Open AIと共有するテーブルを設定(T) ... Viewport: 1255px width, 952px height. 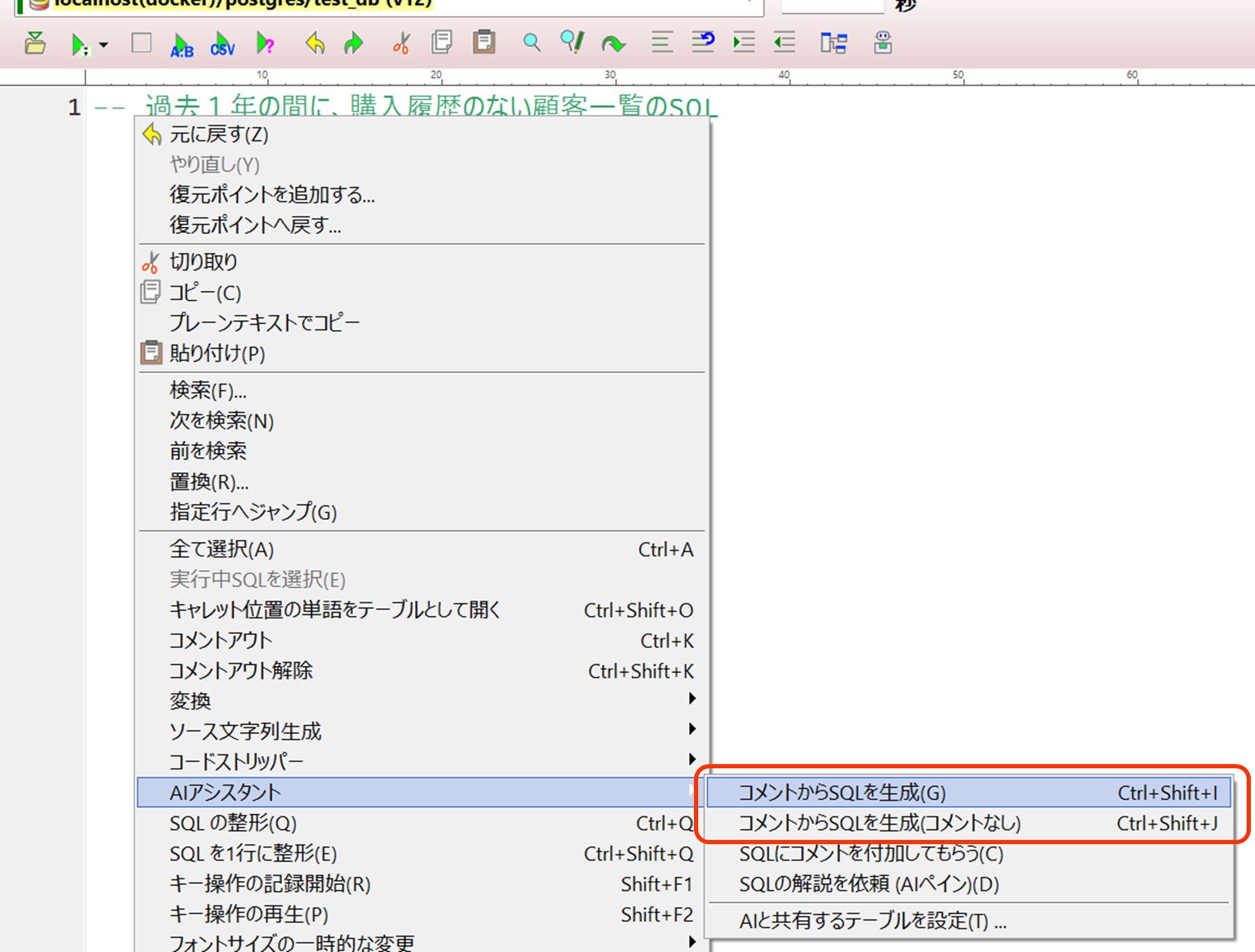[x=969, y=921]
